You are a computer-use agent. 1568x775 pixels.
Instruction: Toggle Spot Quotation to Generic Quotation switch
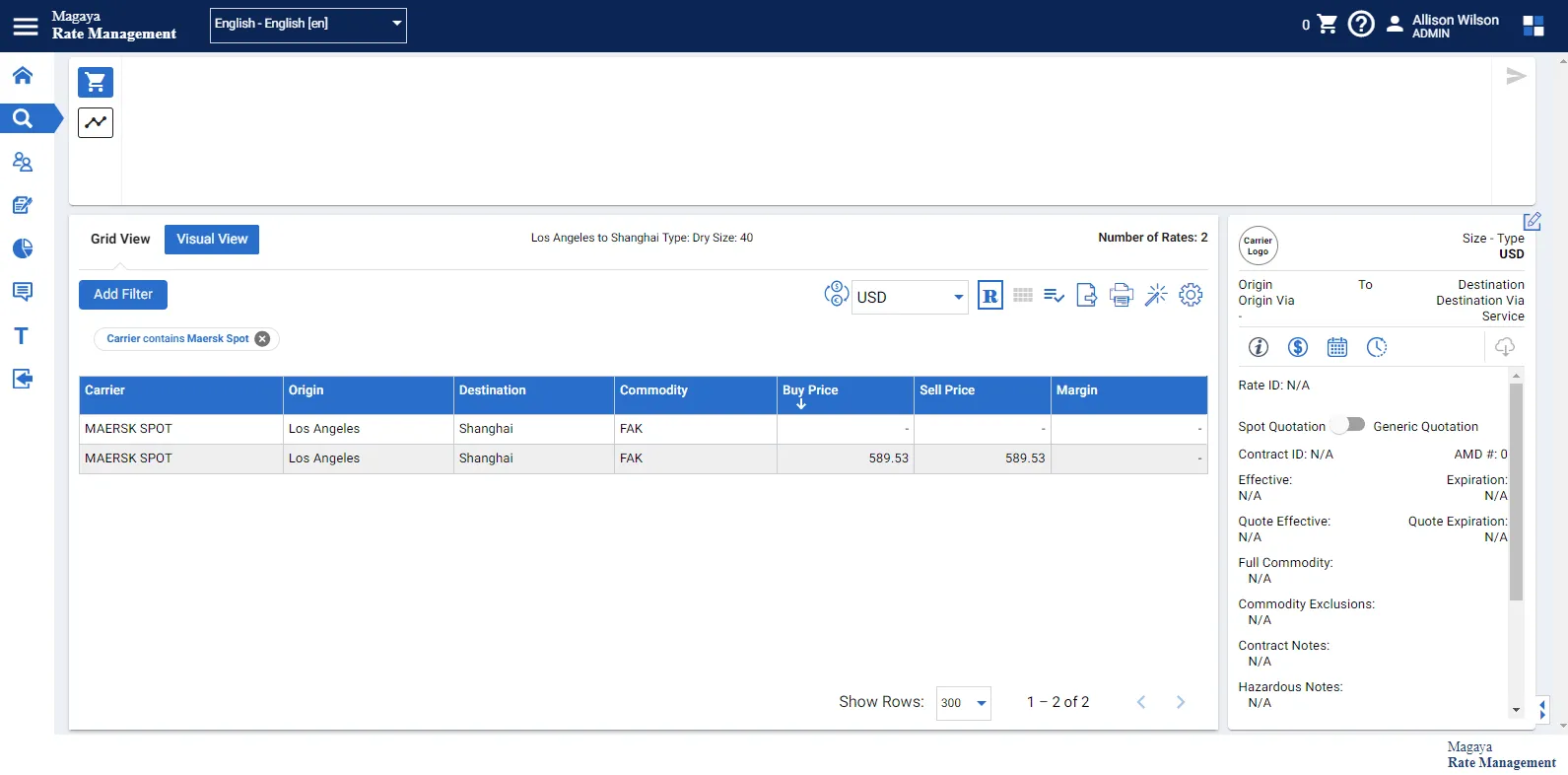point(1348,425)
